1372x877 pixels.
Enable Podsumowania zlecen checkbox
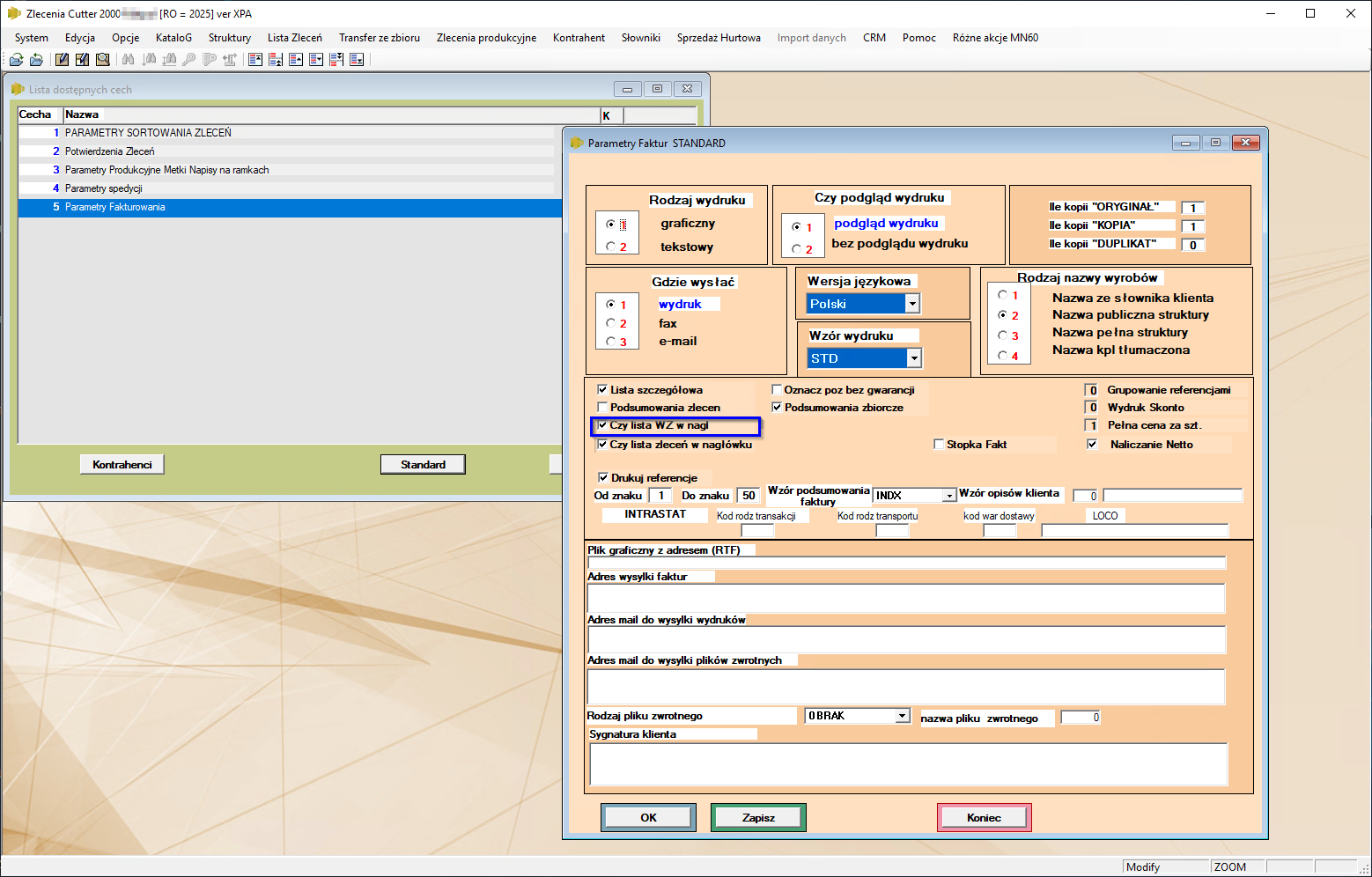(602, 407)
